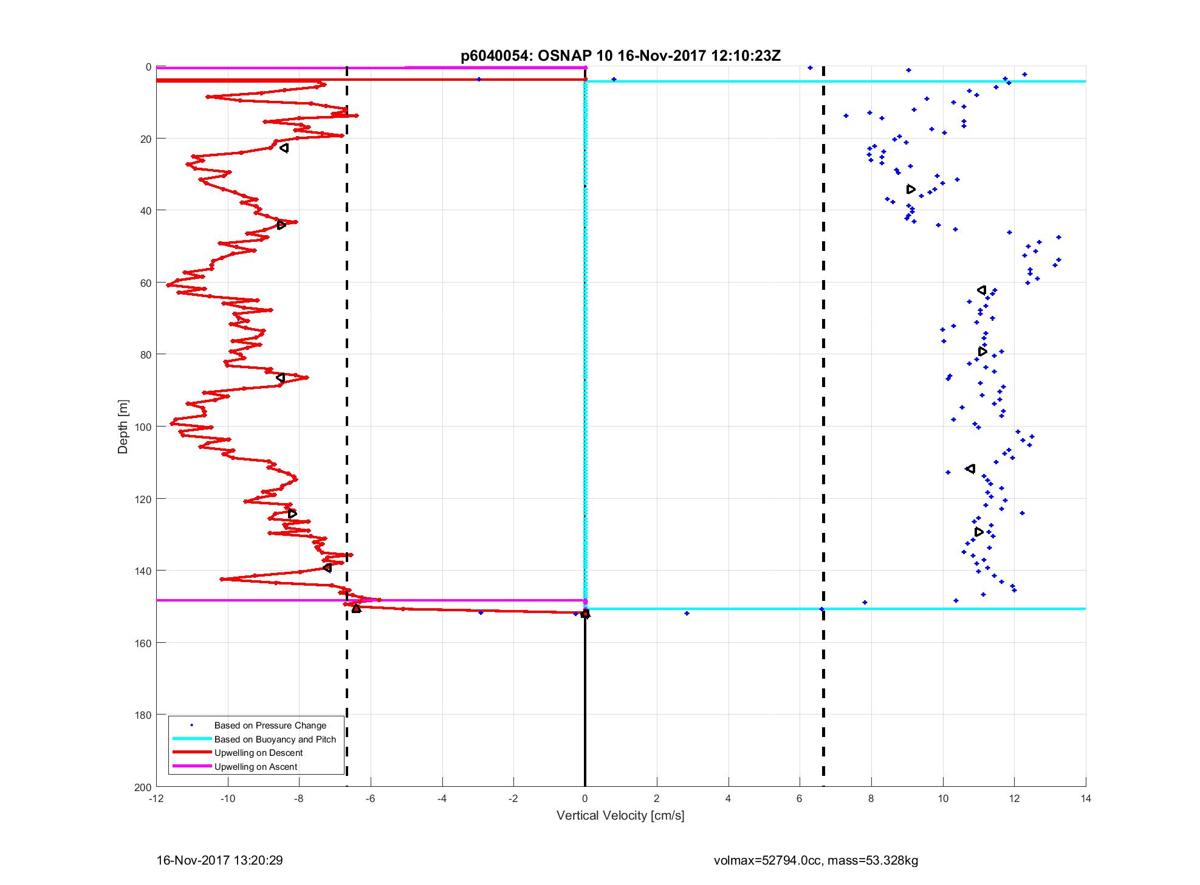Click the x-axis tick label '-6'
The width and height of the screenshot is (1200, 885).
[371, 798]
